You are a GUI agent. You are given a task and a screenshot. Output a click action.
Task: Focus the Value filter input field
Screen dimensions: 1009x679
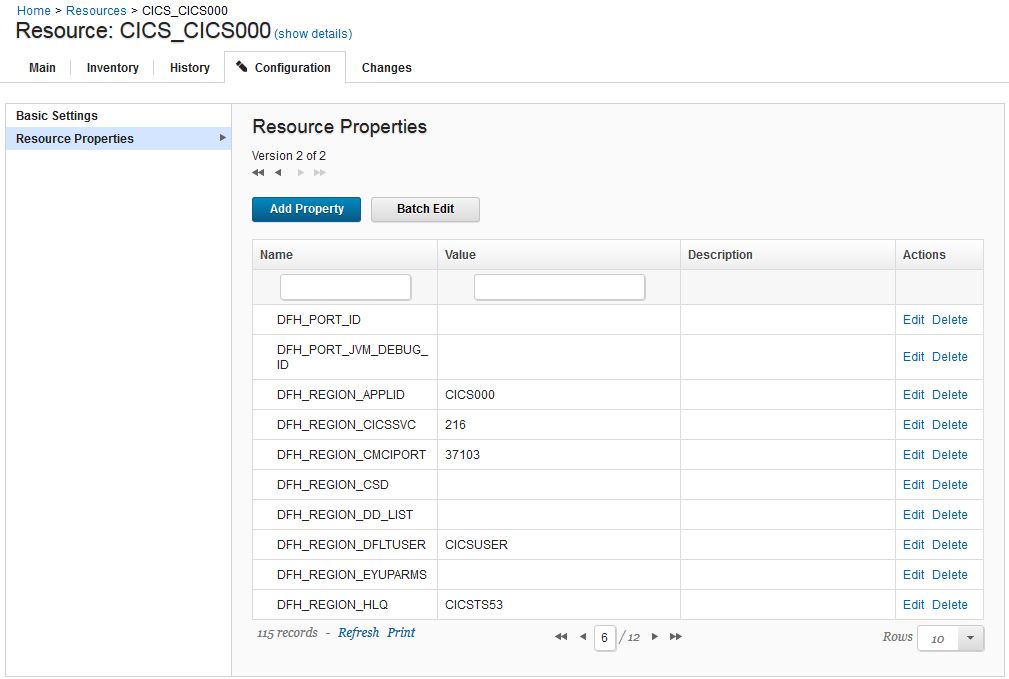pyautogui.click(x=559, y=288)
